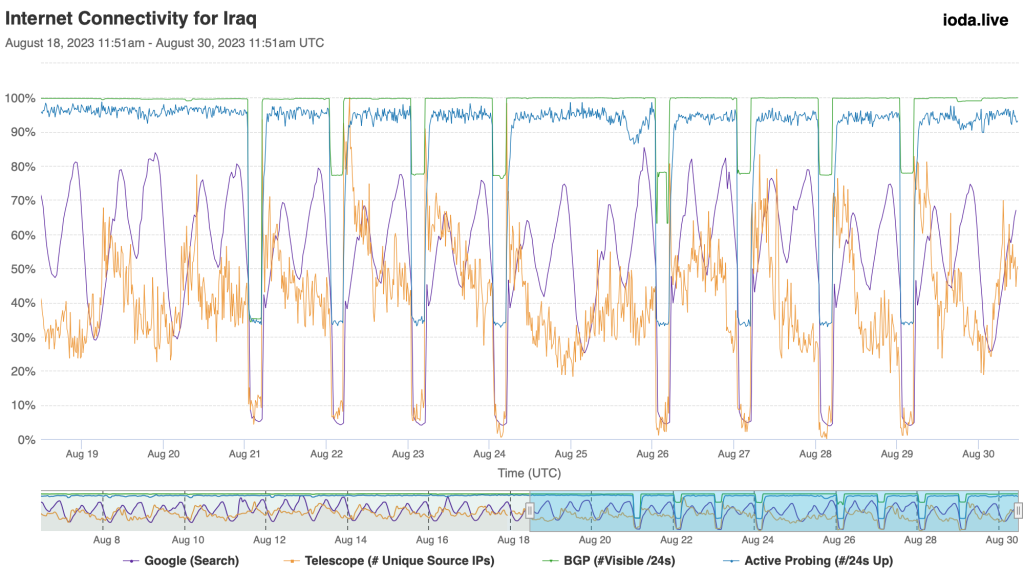This screenshot has width=1024, height=573.
Task: Grab the left navigator range handle
Action: tap(530, 511)
